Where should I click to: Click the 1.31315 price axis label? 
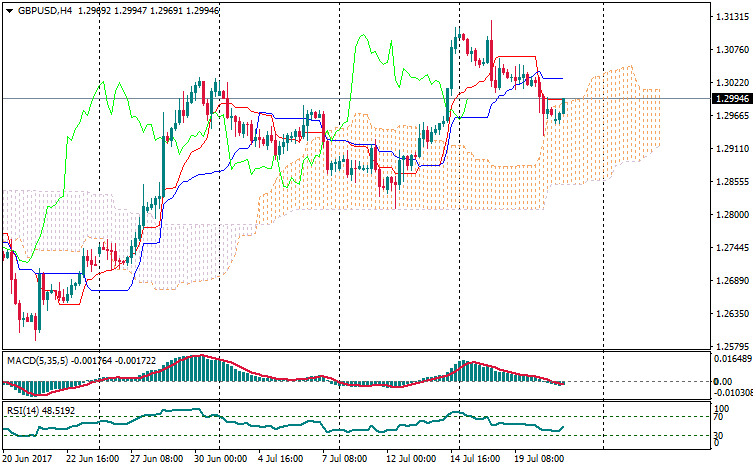[727, 18]
